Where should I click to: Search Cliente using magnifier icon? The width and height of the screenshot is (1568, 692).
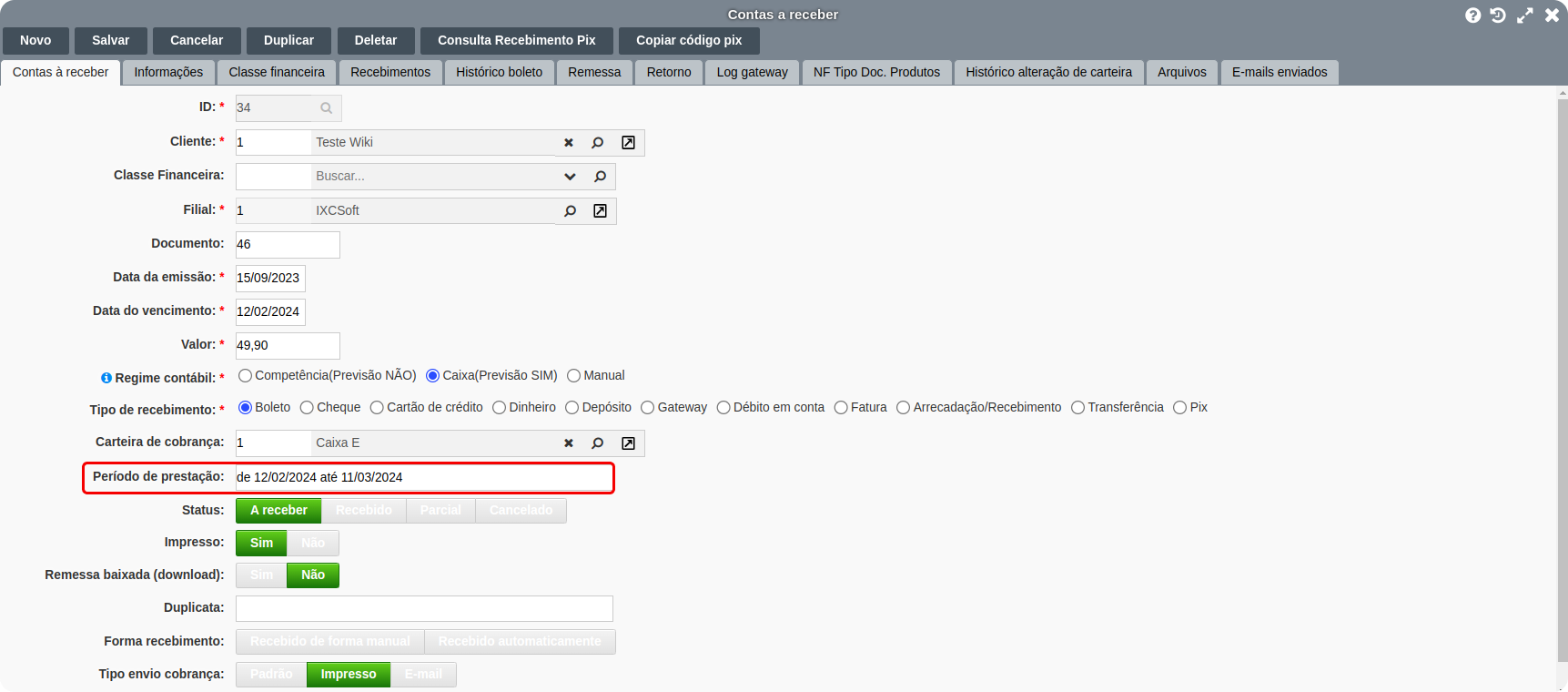pos(598,143)
